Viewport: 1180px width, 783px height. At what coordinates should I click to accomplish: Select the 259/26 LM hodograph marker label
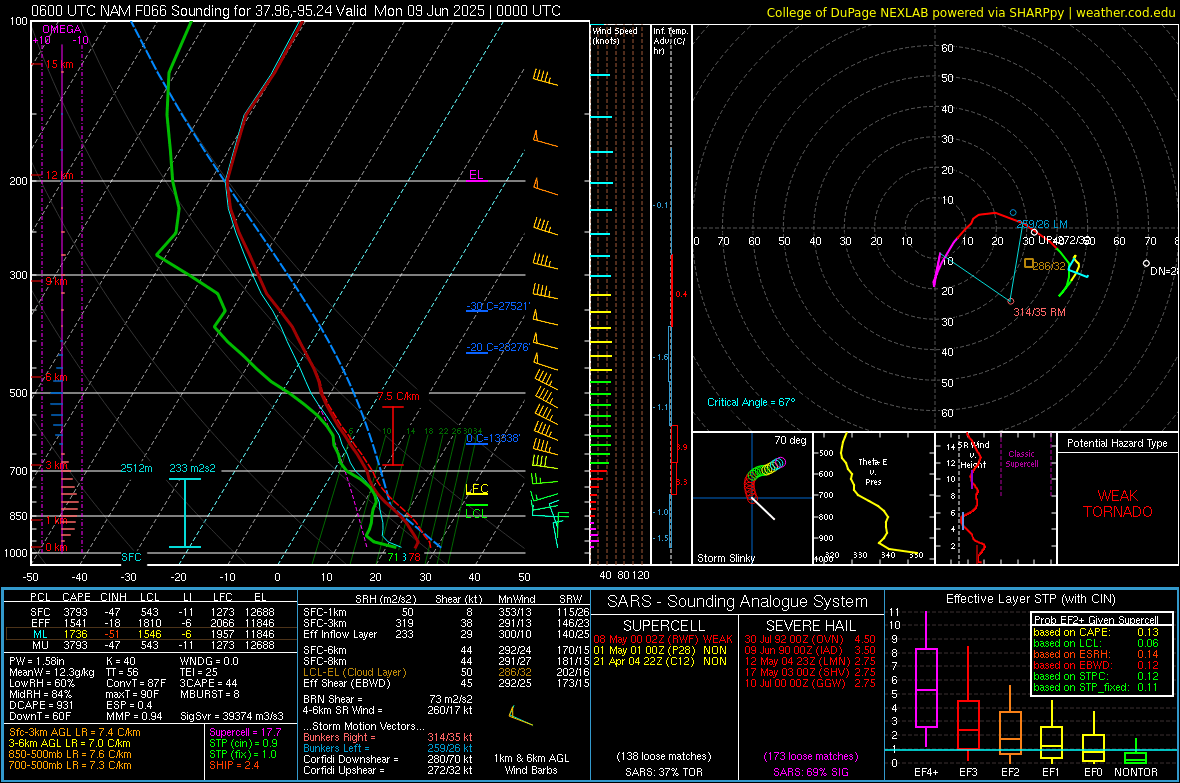[x=1042, y=224]
